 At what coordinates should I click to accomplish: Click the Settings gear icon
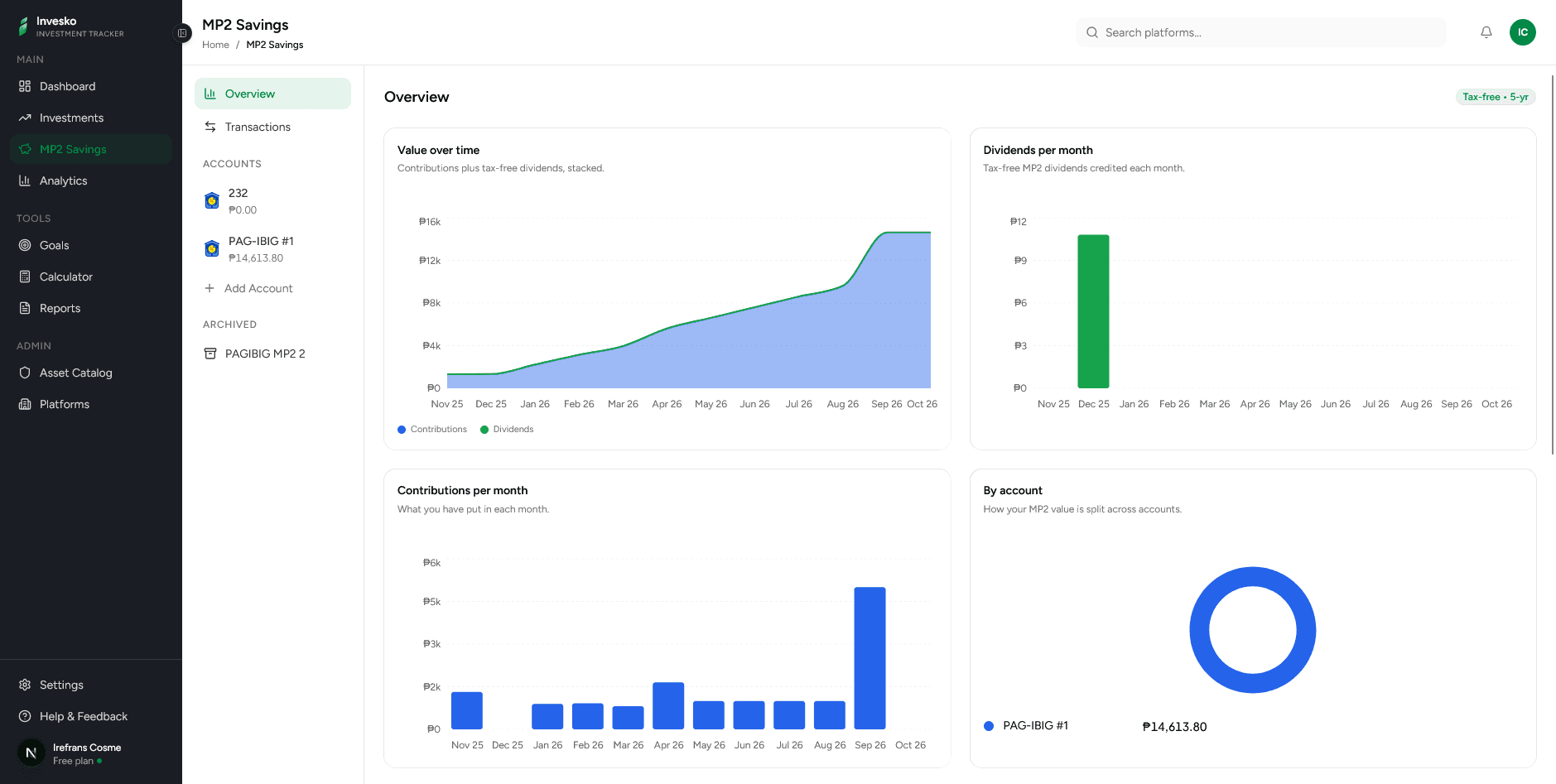tap(25, 685)
